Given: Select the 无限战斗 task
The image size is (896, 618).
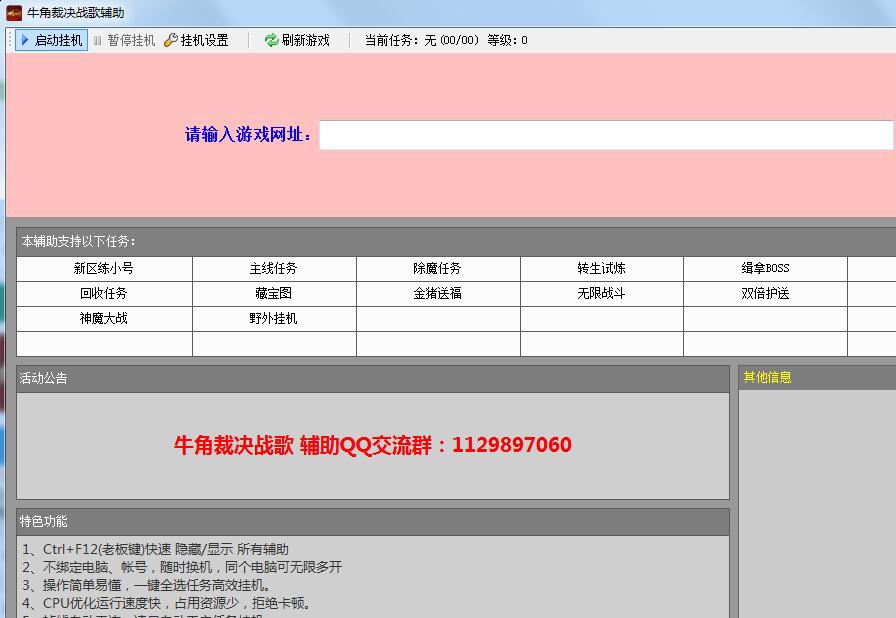Looking at the screenshot, I should [x=601, y=295].
